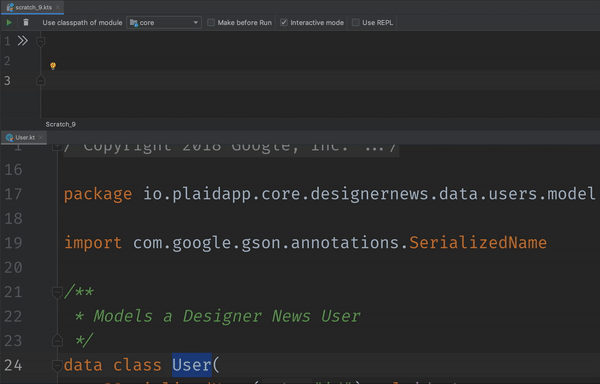The height and width of the screenshot is (384, 600).
Task: Click the data keyword on line 24
Action: click(x=83, y=365)
